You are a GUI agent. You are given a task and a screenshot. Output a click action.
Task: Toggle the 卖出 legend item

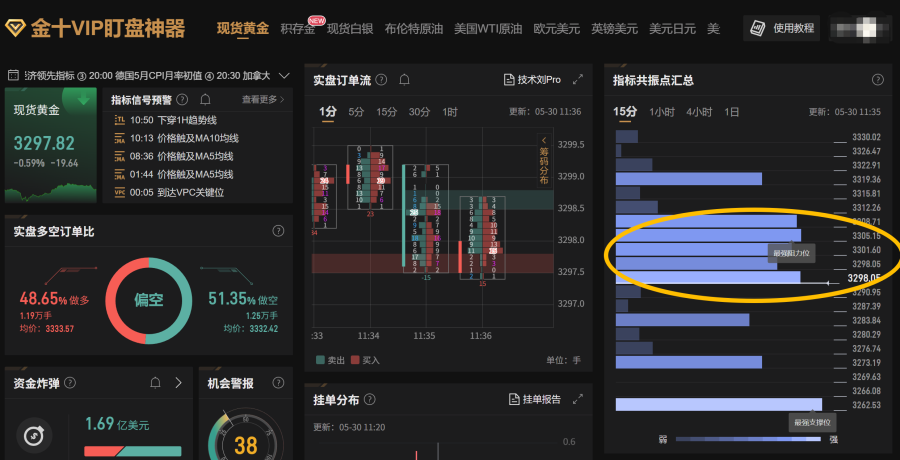coord(331,360)
